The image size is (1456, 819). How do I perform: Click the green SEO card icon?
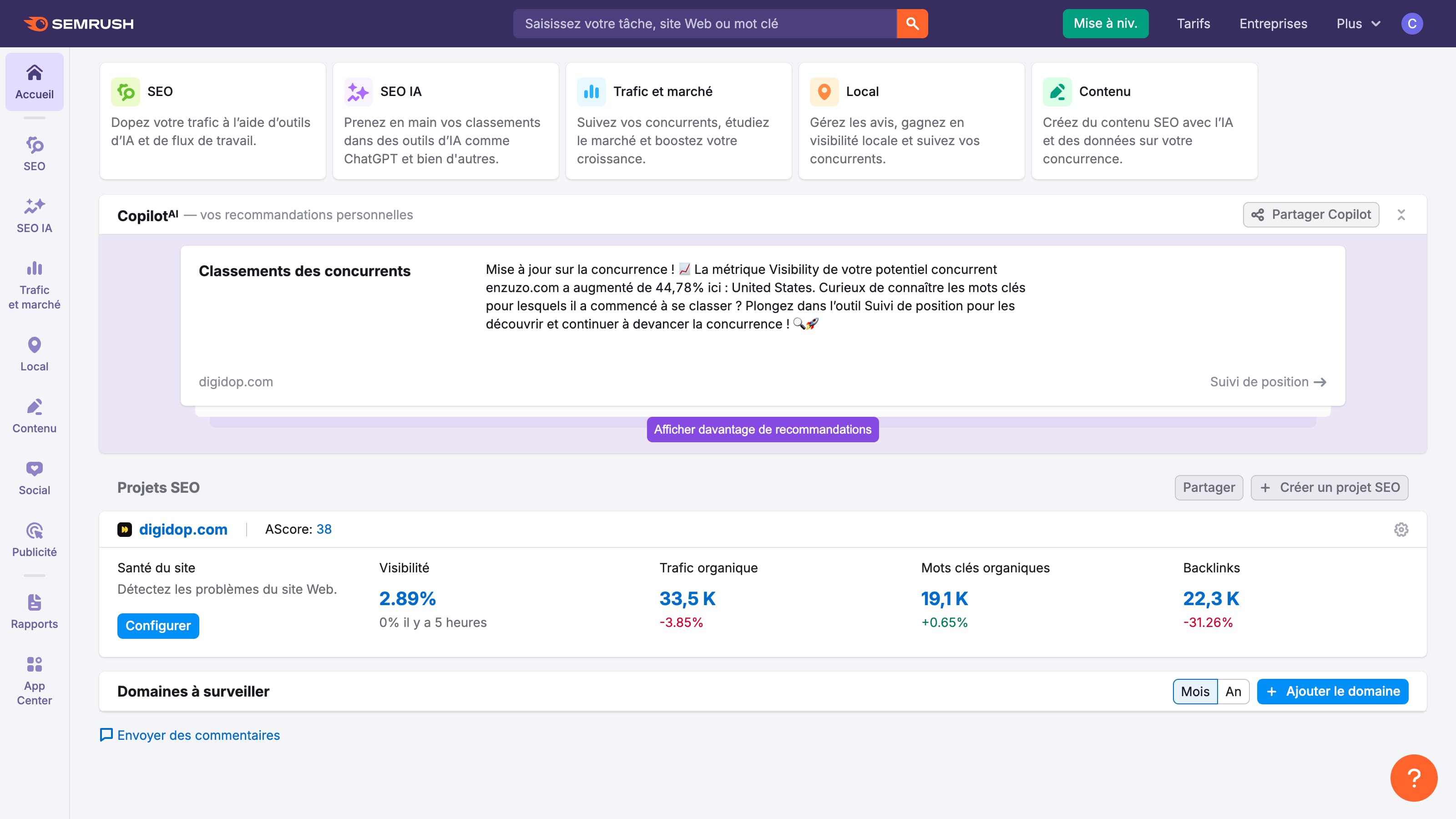[126, 91]
